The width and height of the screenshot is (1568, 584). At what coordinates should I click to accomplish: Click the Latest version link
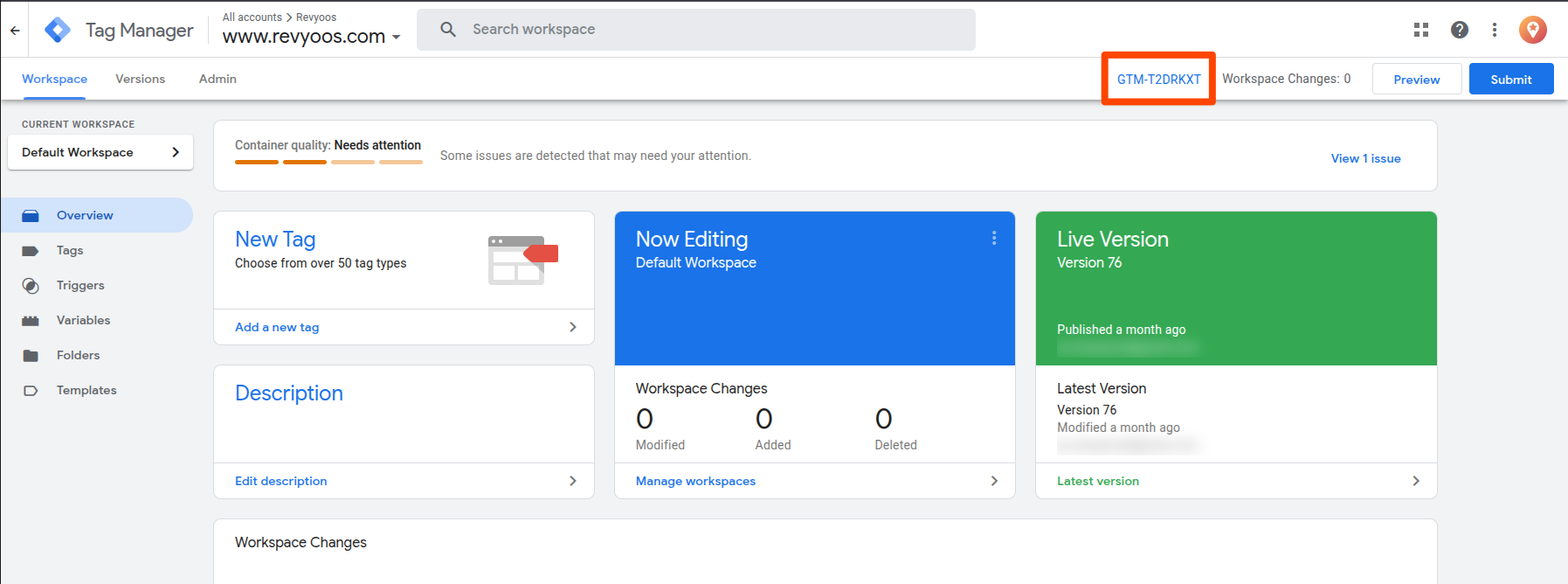[1098, 481]
